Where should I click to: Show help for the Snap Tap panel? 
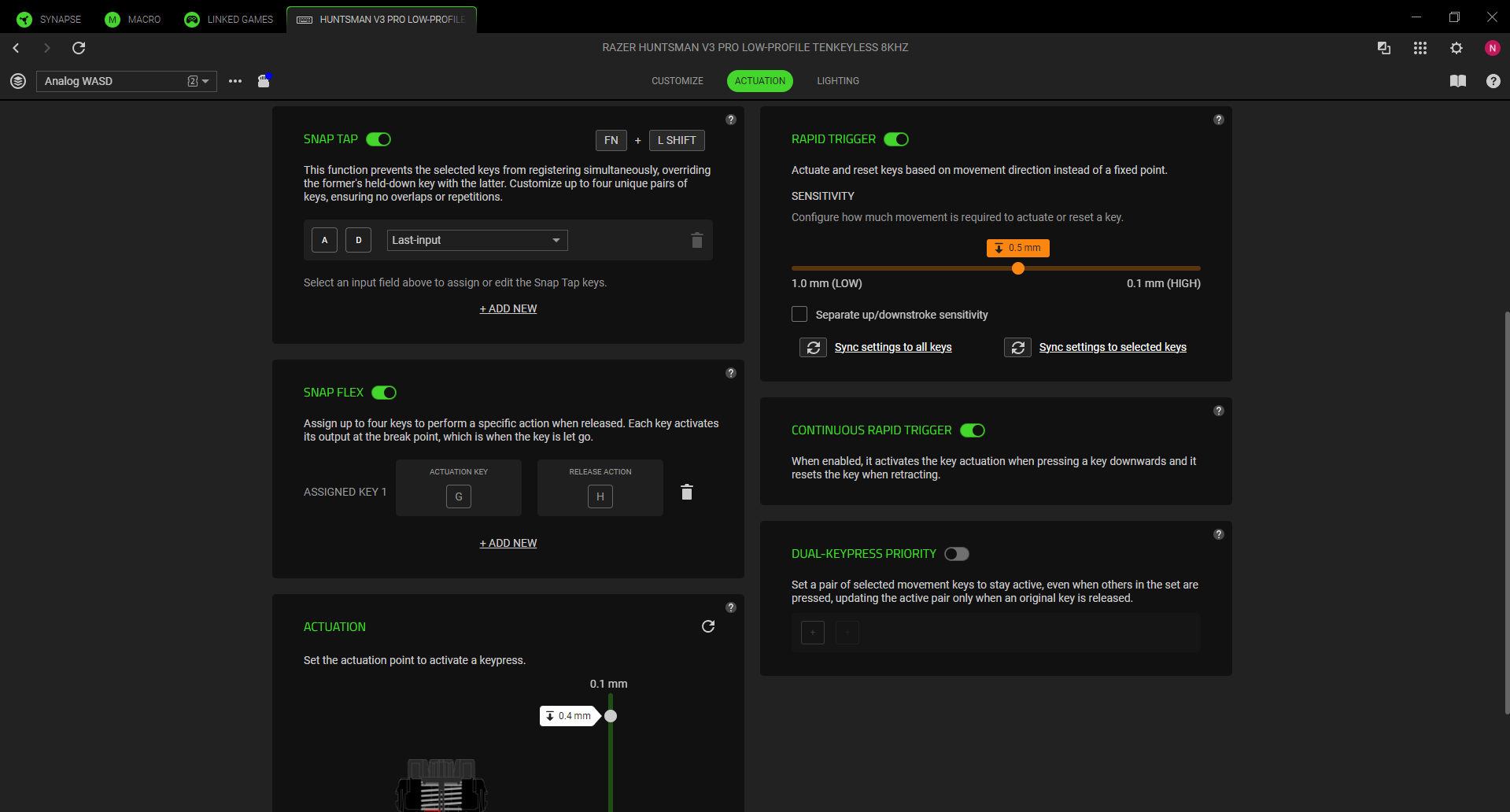(731, 120)
